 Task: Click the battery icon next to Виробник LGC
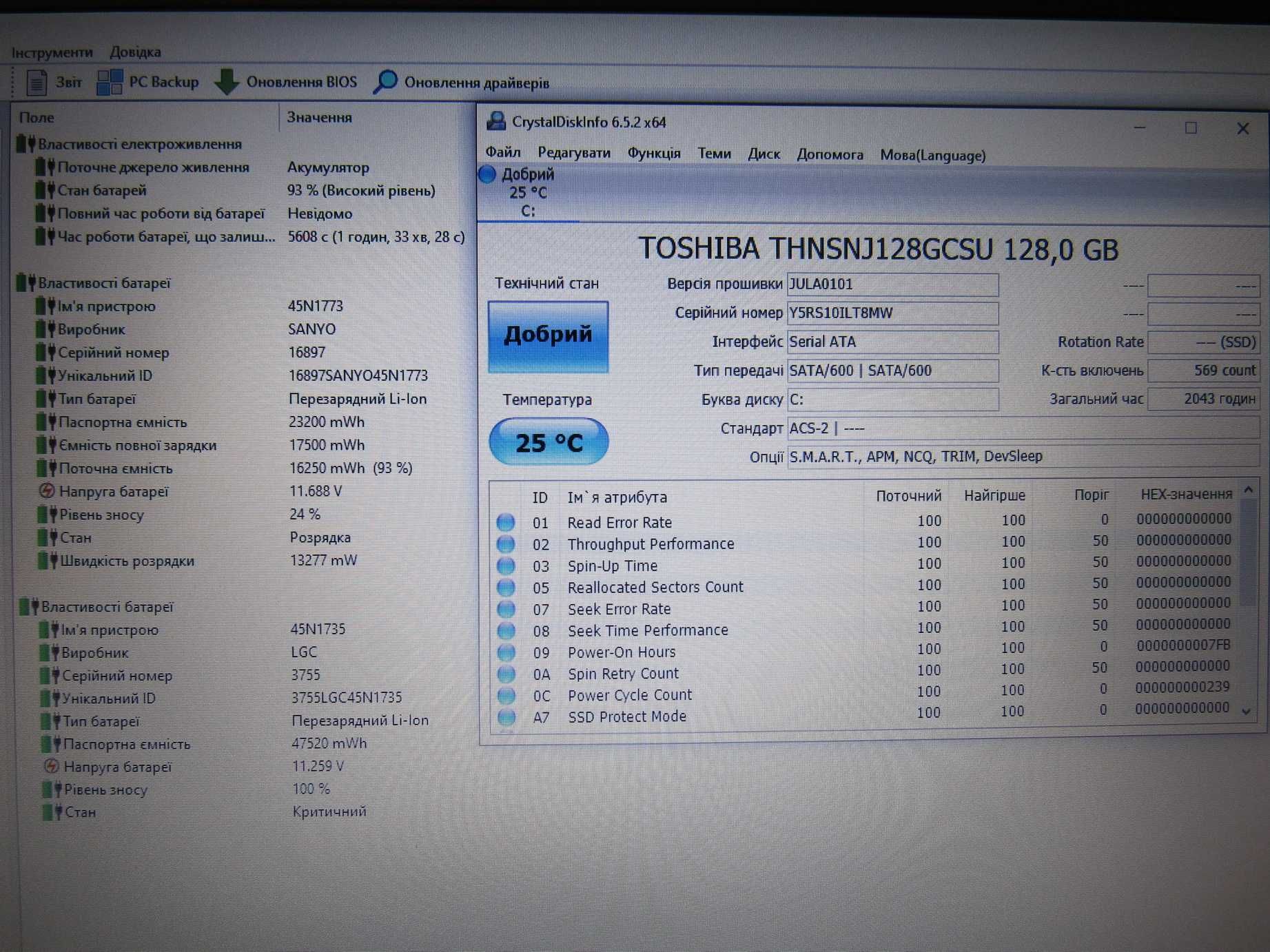[50, 652]
